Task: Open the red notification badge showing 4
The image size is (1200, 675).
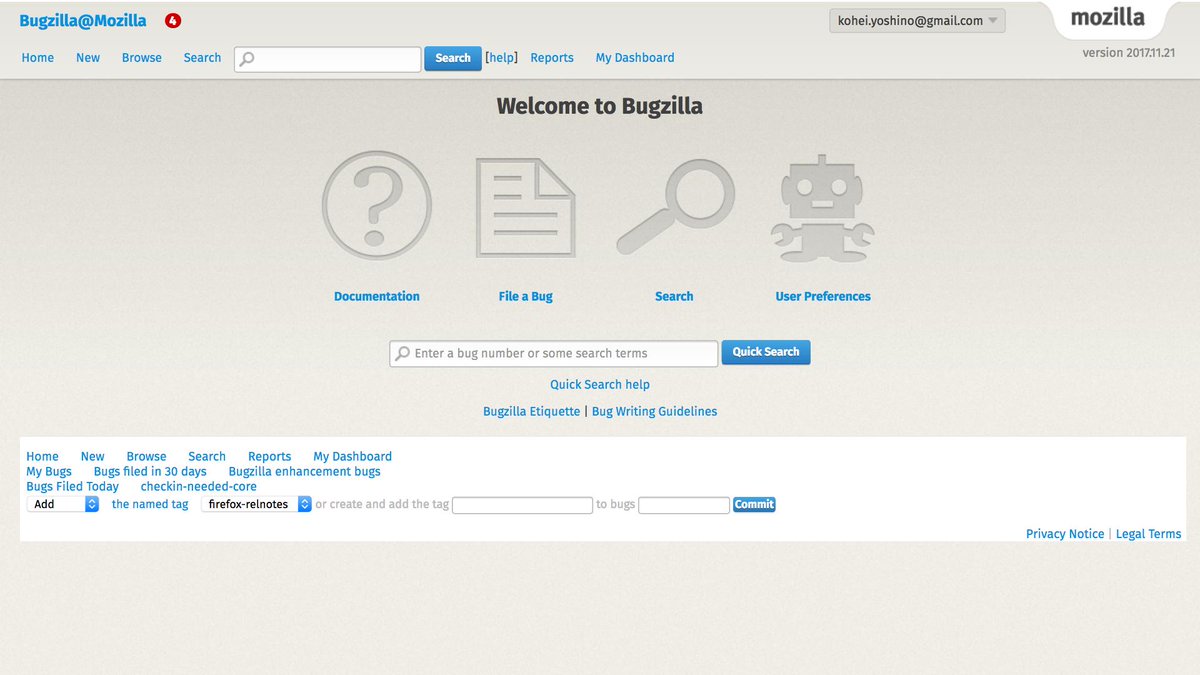Action: (173, 20)
